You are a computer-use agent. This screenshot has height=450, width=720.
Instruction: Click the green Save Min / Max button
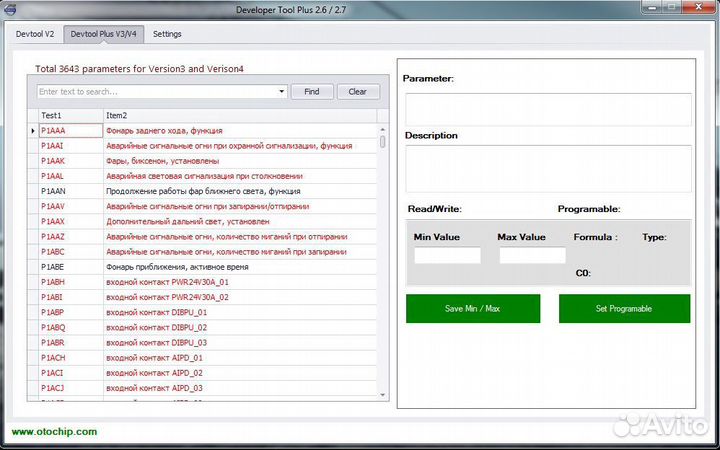pyautogui.click(x=472, y=309)
